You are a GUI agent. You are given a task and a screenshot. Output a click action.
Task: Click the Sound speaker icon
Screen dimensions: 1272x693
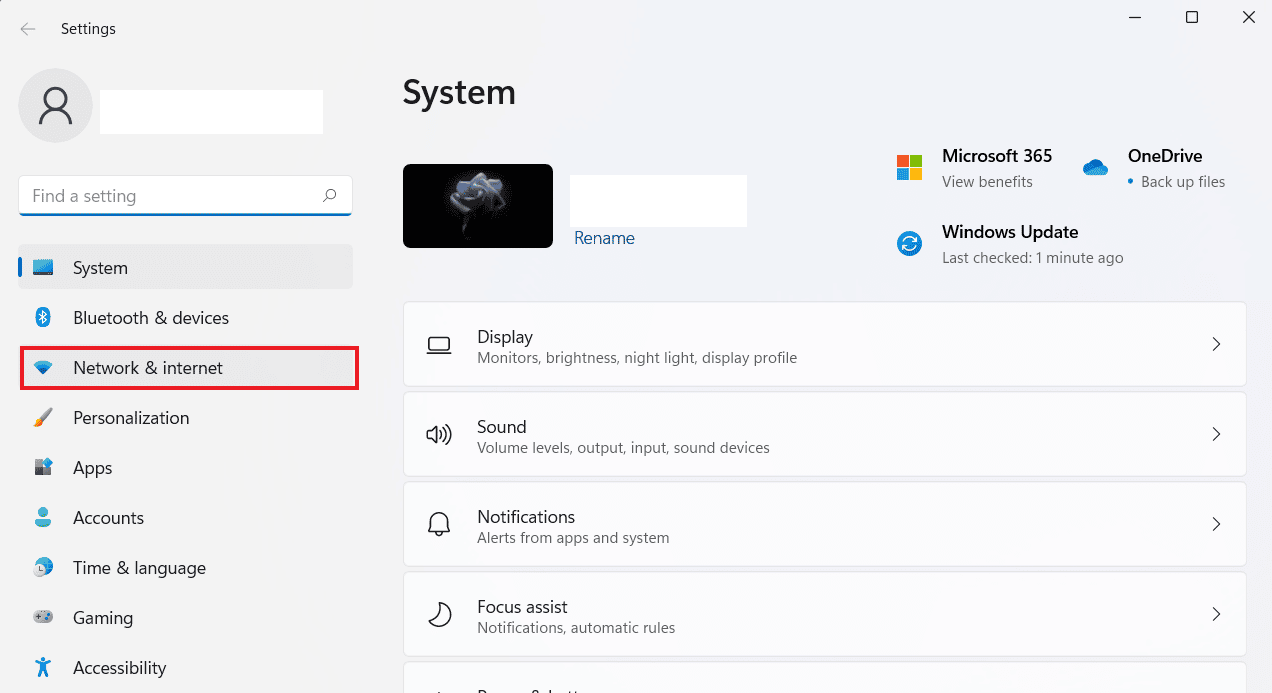(439, 435)
